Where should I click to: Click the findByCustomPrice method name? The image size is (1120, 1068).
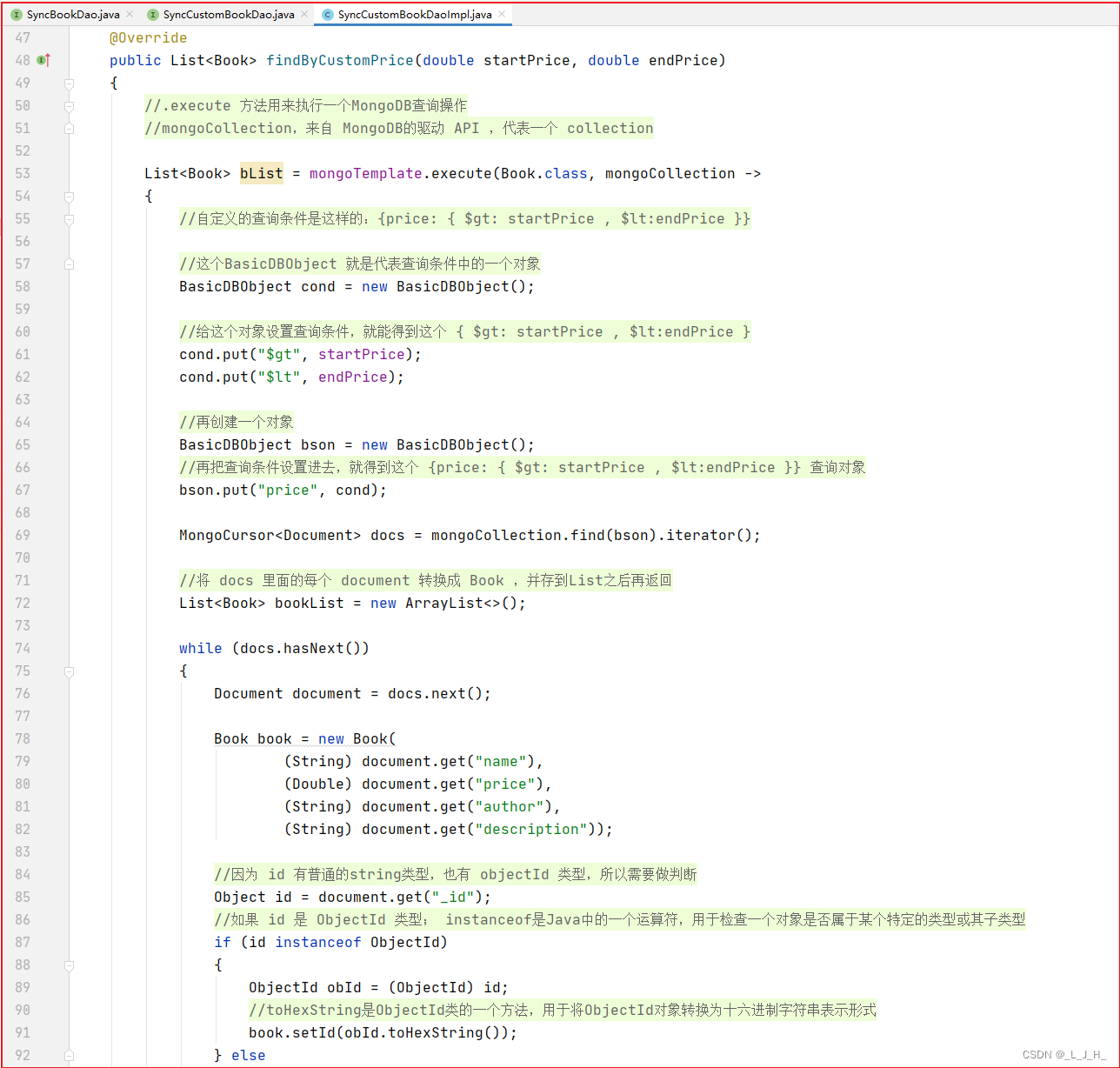[x=340, y=61]
